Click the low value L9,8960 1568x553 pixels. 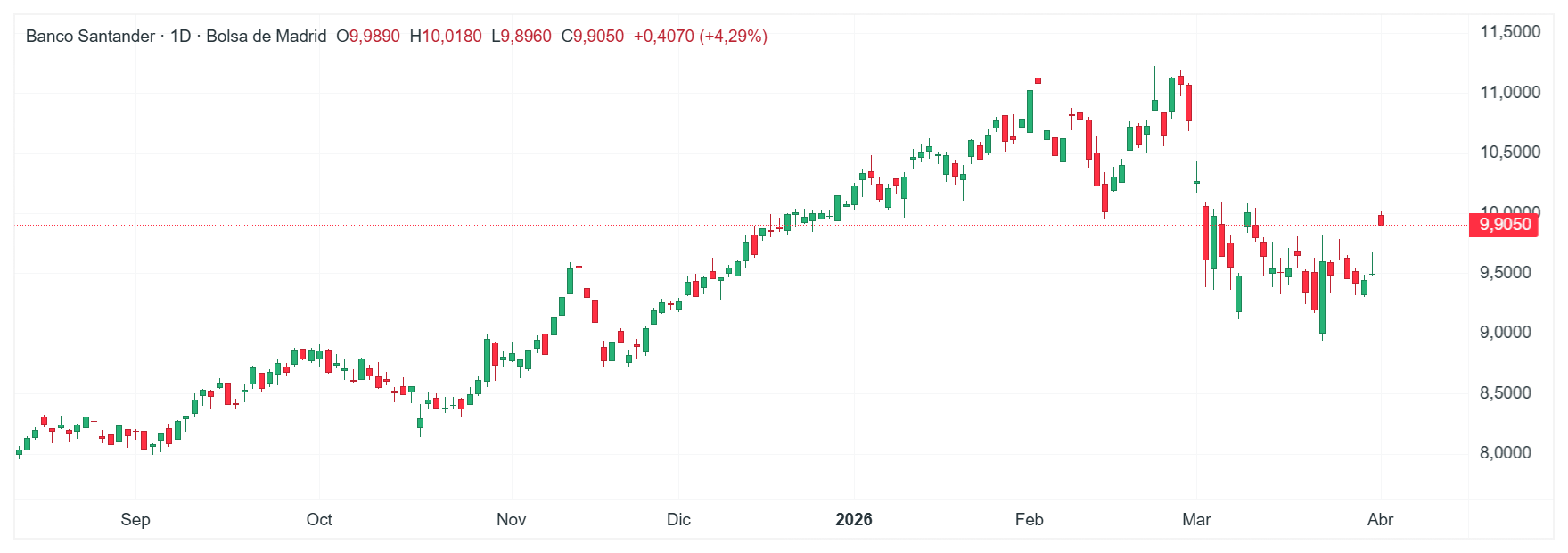pos(521,37)
